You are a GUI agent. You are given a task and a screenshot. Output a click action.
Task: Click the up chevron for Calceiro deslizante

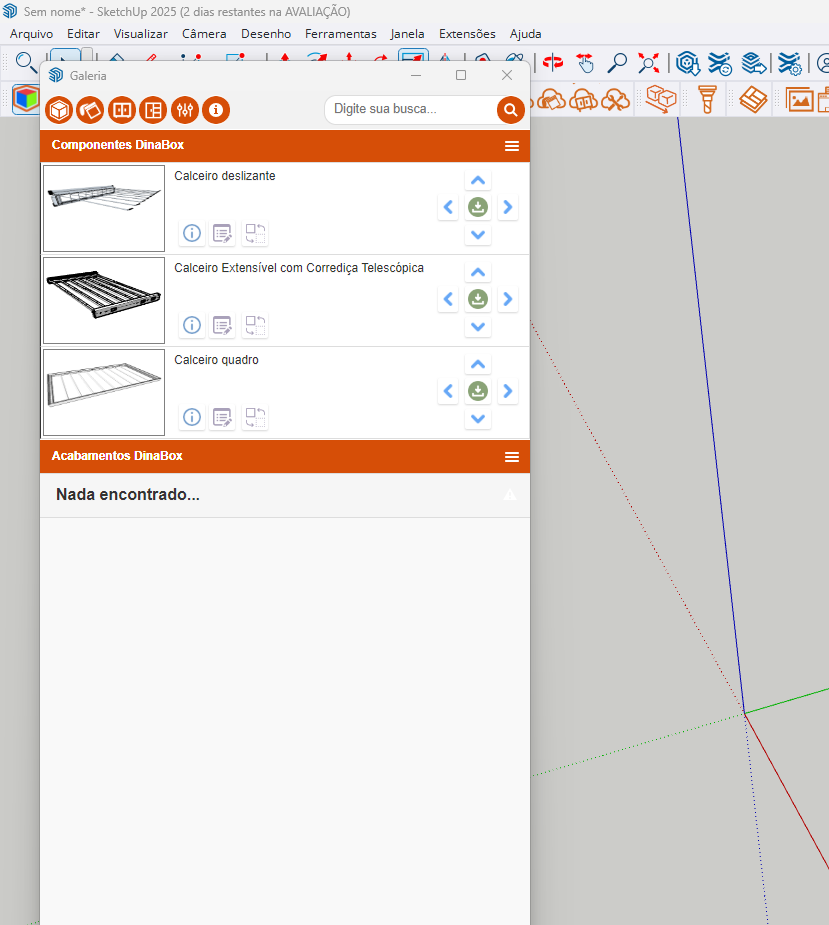[478, 180]
